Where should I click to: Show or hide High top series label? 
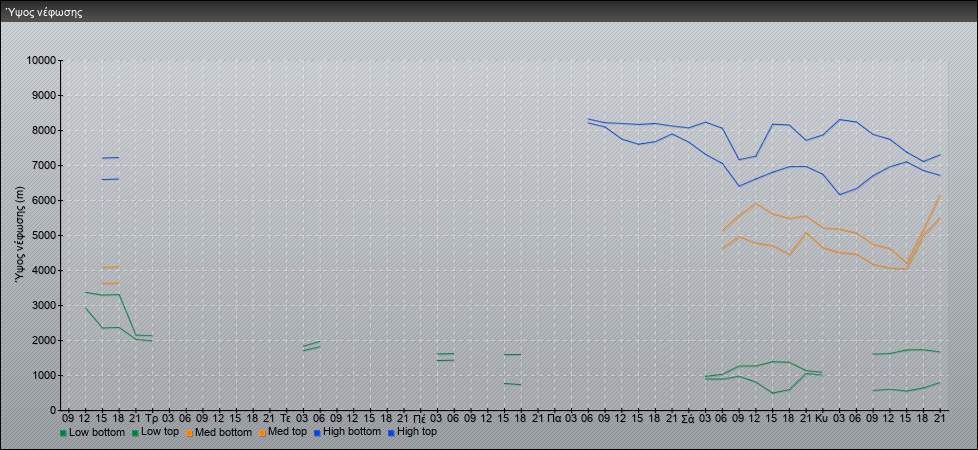(417, 433)
